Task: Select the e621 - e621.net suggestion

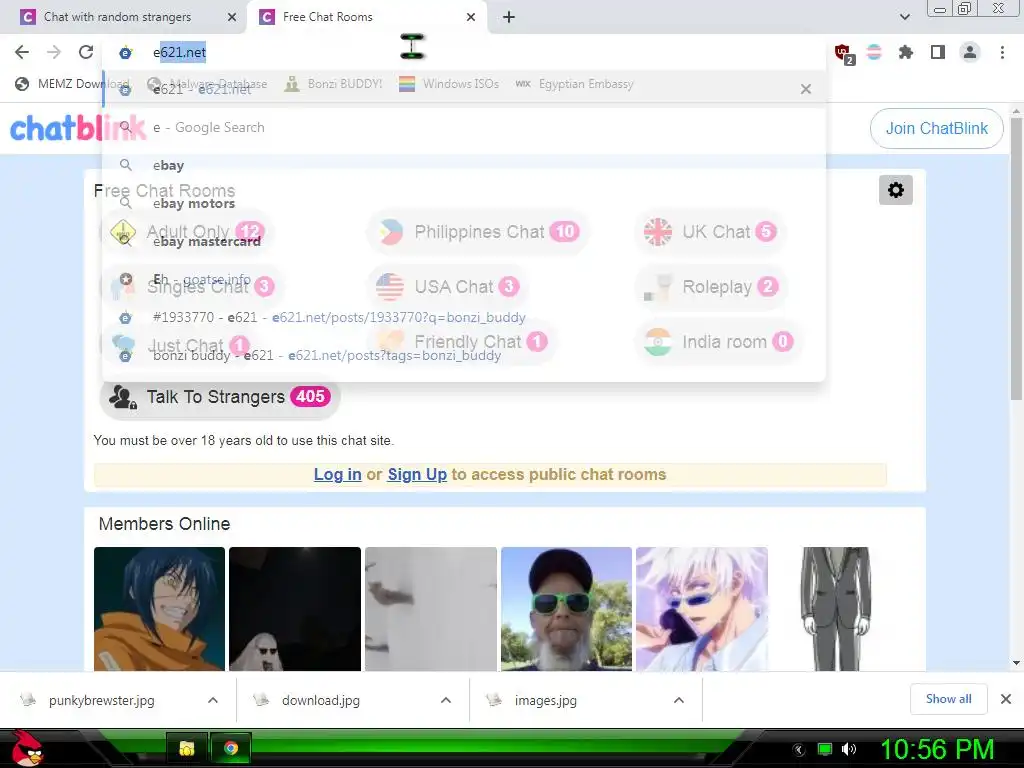Action: pyautogui.click(x=464, y=89)
